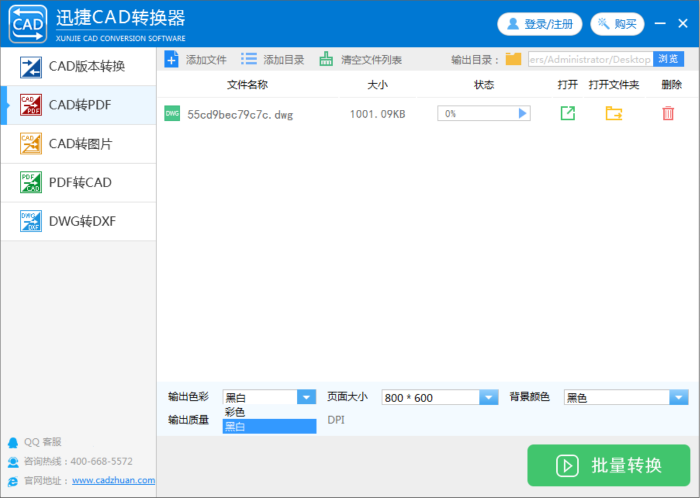Screen dimensions: 700x498
Task: Click the DWG file type icon
Action: coord(172,114)
